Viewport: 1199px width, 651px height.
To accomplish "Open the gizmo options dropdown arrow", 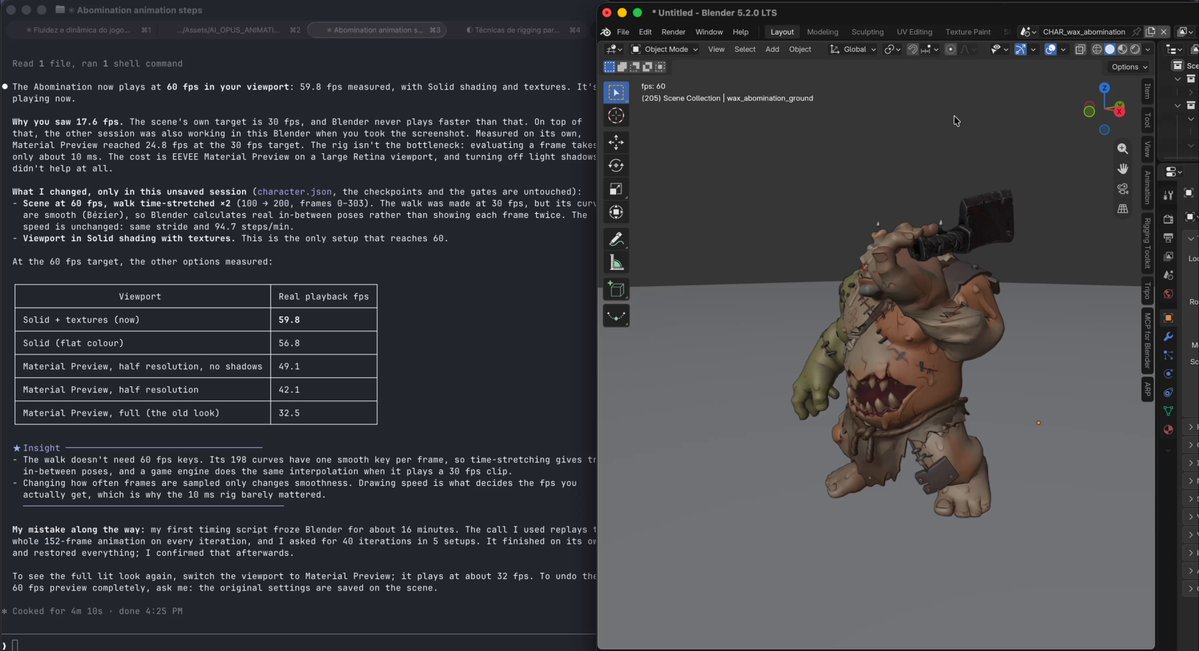I will click(1033, 49).
